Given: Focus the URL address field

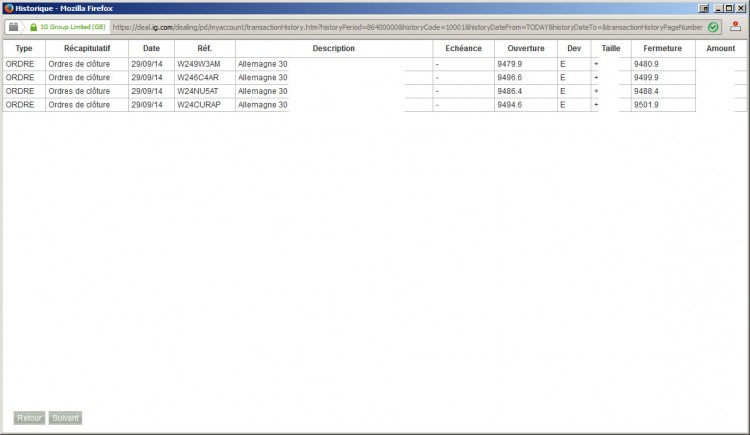Looking at the screenshot, I should (408, 27).
